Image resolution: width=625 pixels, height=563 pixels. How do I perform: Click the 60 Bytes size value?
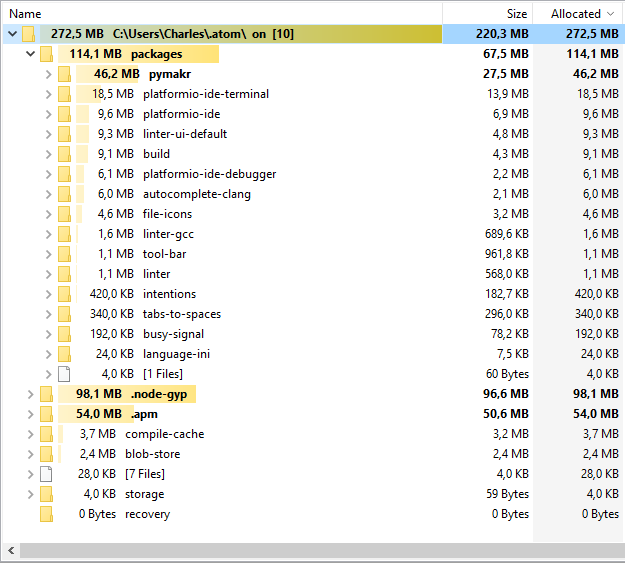pos(507,374)
